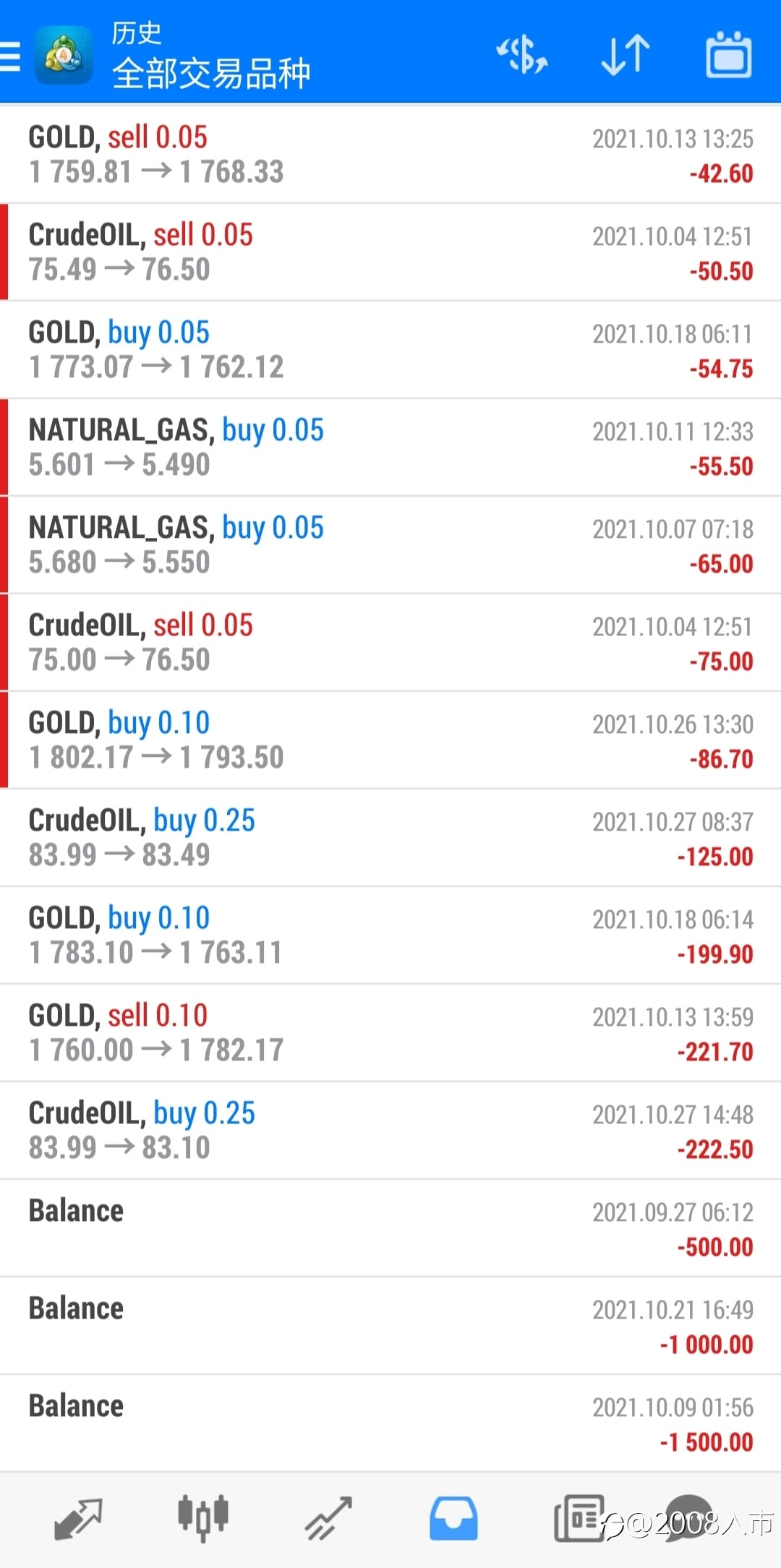Open the News tab icon
The height and width of the screenshot is (1568, 781).
[579, 1518]
